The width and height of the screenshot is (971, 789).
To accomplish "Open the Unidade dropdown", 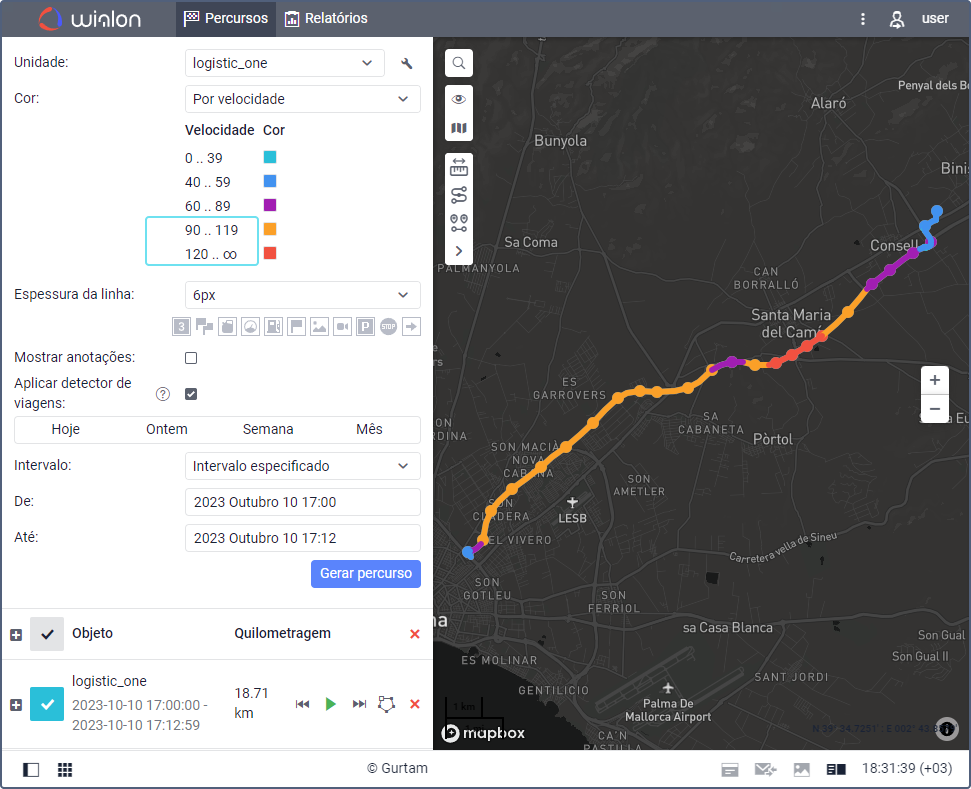I will click(x=284, y=63).
